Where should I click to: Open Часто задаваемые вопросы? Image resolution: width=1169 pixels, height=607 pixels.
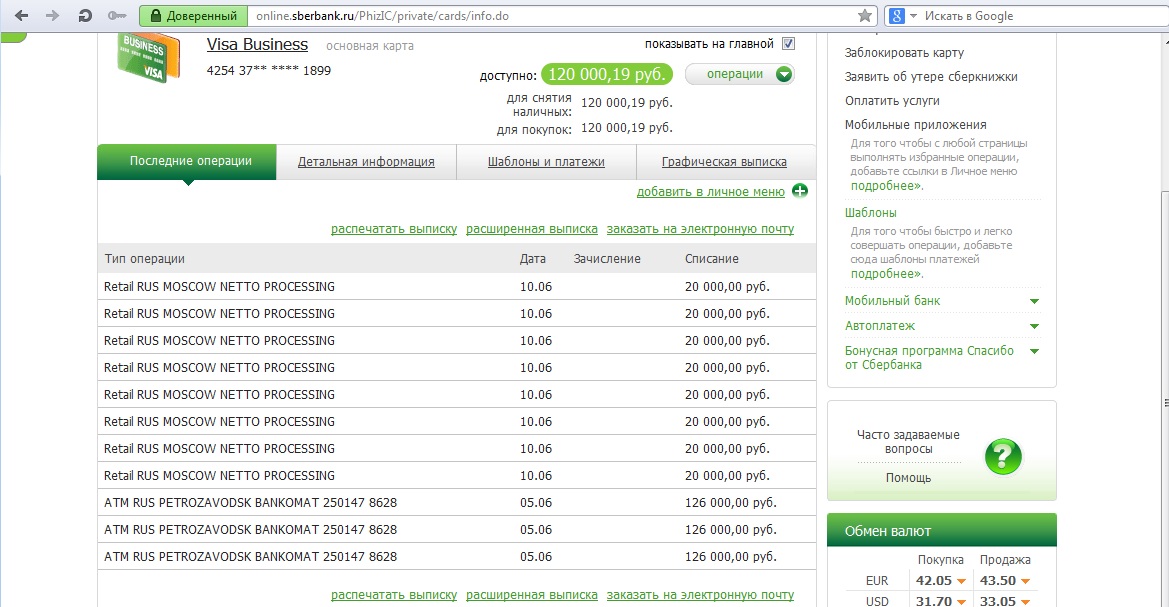tap(908, 441)
